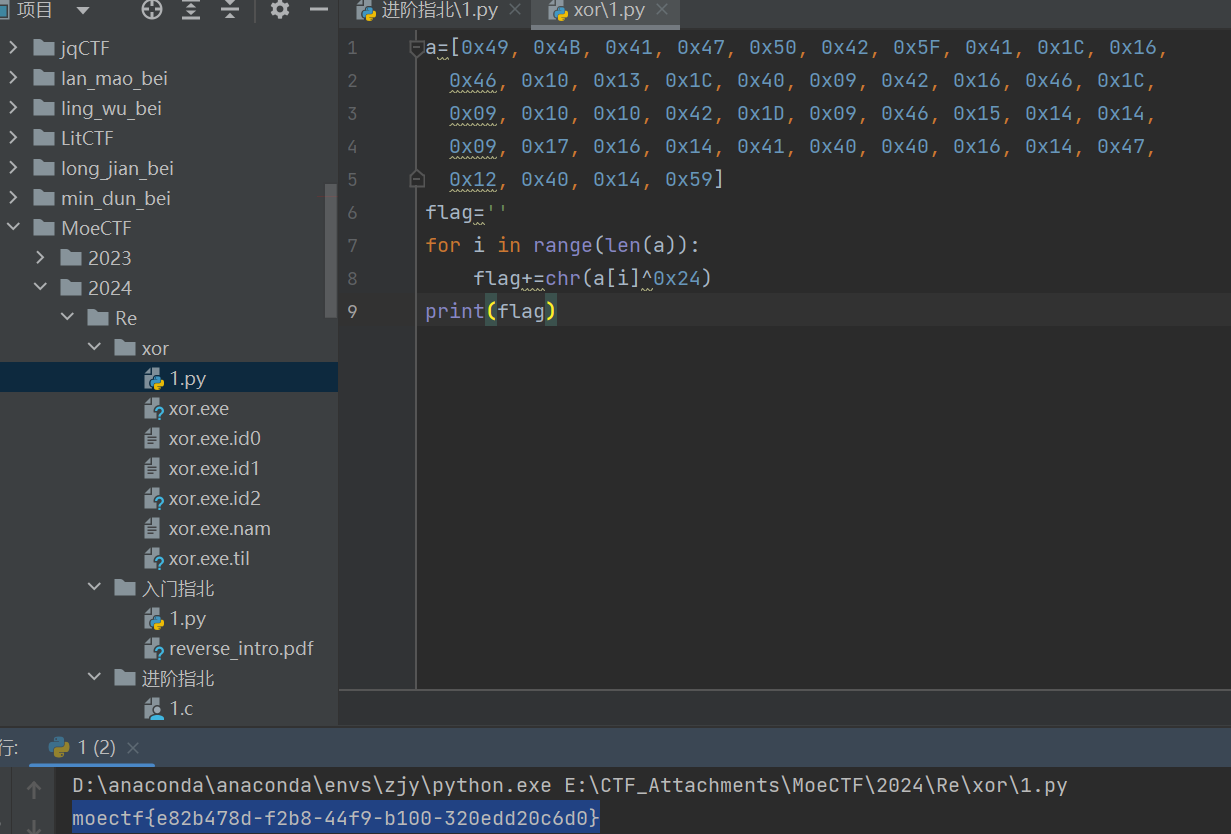Viewport: 1231px width, 834px height.
Task: Close the xor\1.py editor tab
Action: tap(662, 11)
